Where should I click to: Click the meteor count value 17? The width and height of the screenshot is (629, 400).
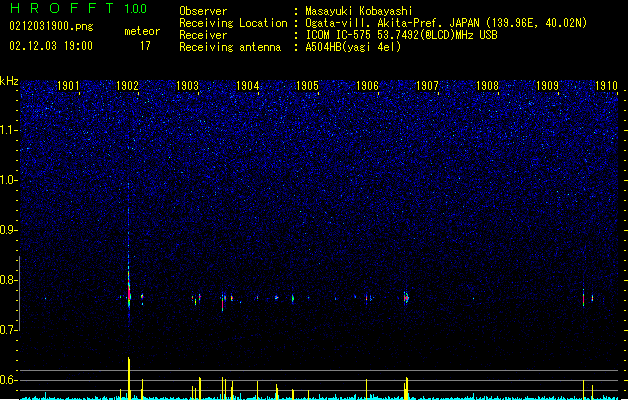(145, 46)
